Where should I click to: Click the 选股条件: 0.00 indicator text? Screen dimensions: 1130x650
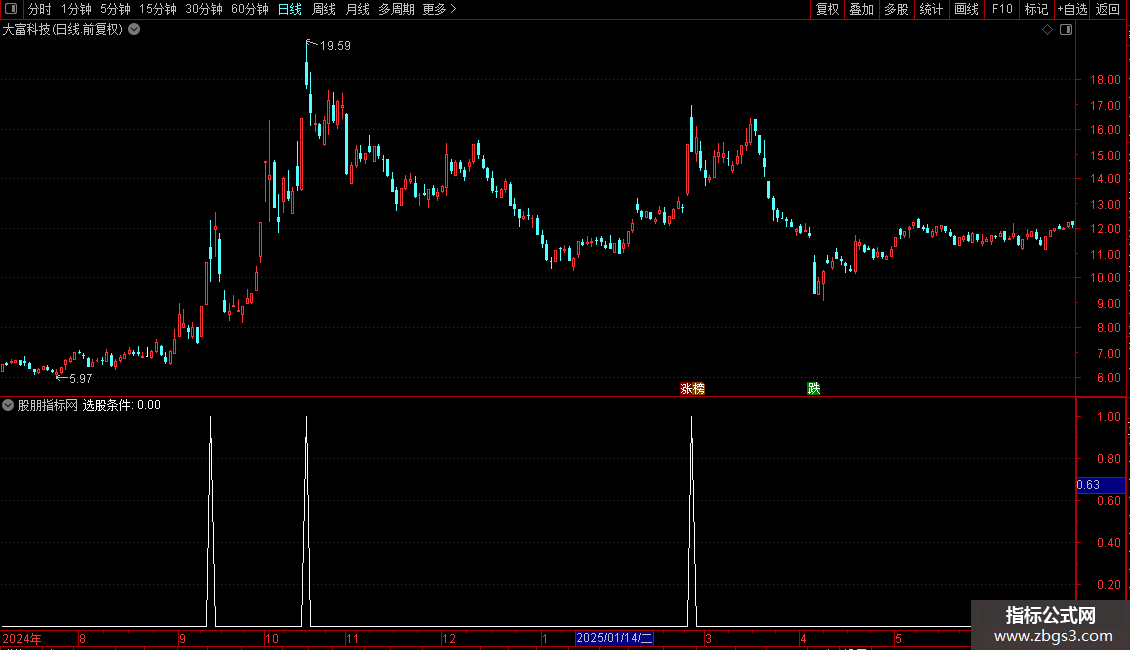coord(122,405)
